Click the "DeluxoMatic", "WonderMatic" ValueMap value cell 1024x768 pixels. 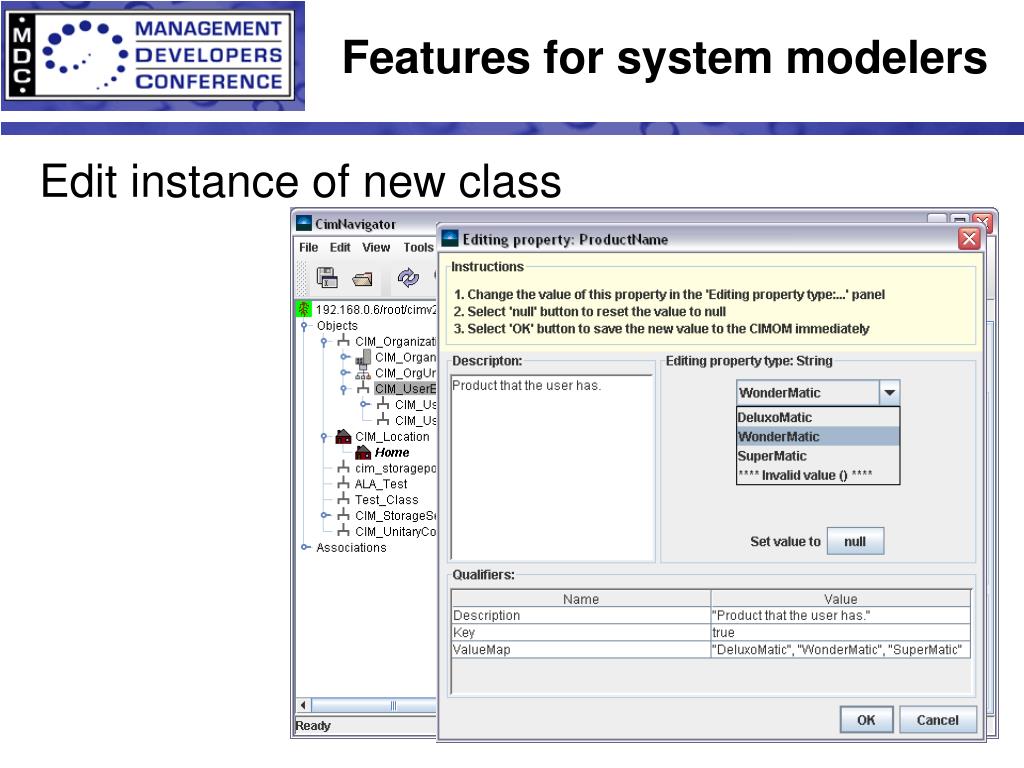pyautogui.click(x=840, y=649)
